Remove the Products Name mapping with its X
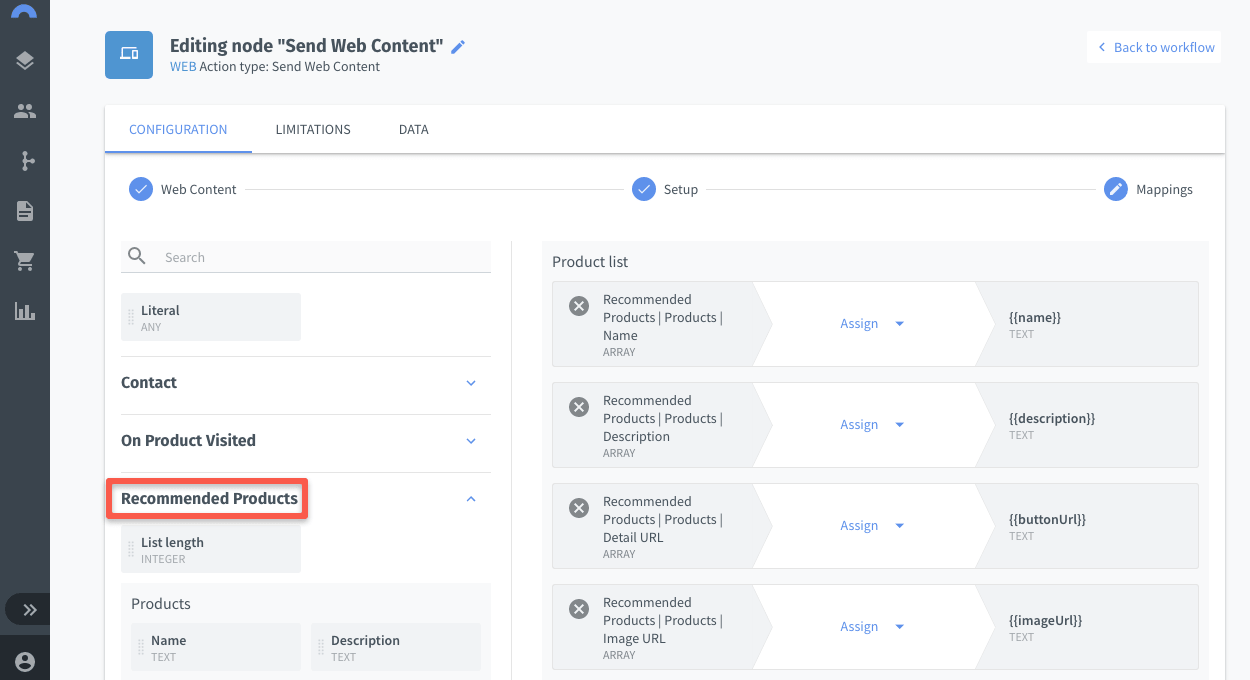The image size is (1250, 680). (579, 306)
